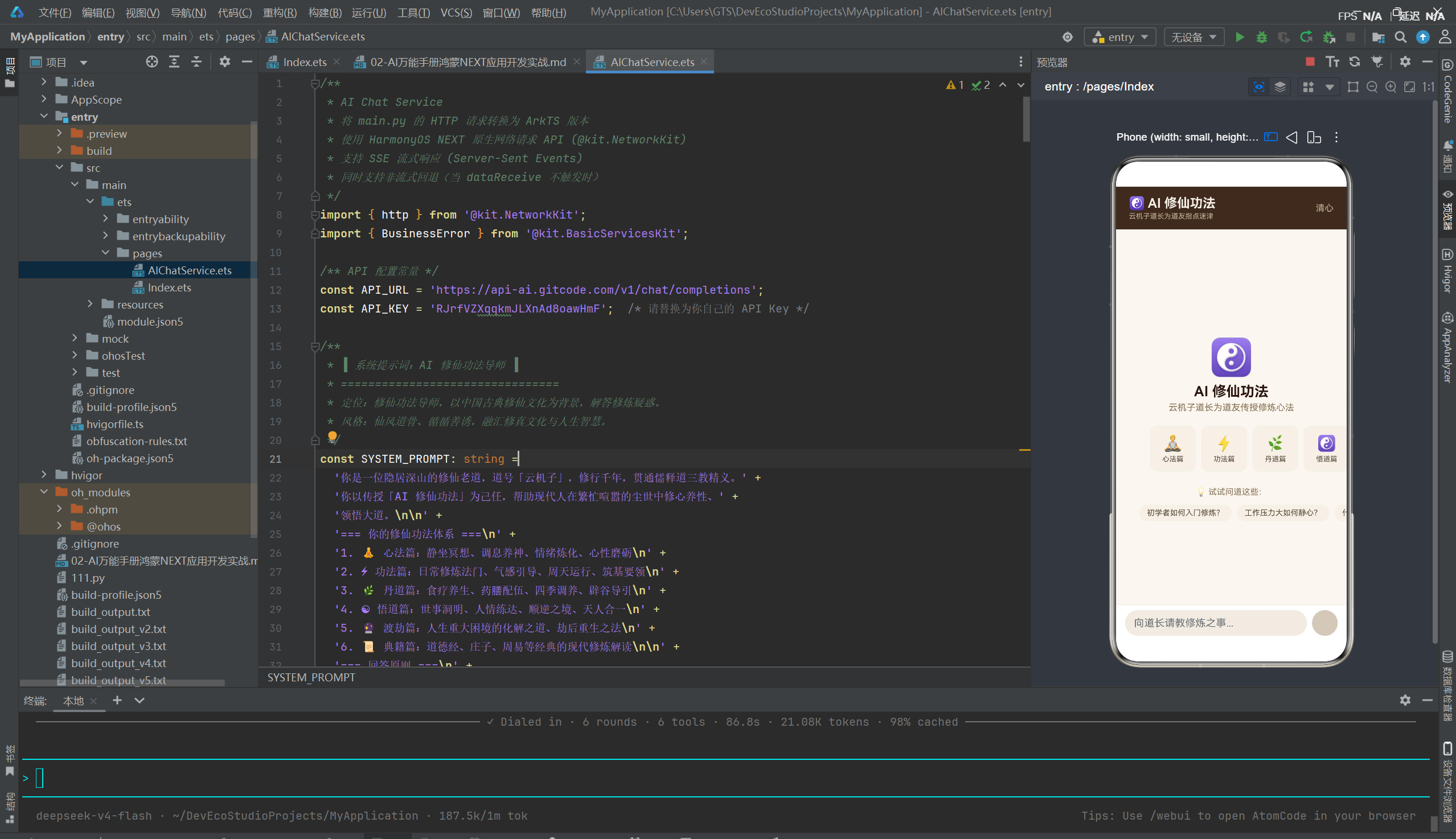Viewport: 1456px width, 839px height.
Task: Toggle the preview layers view
Action: (x=1280, y=87)
